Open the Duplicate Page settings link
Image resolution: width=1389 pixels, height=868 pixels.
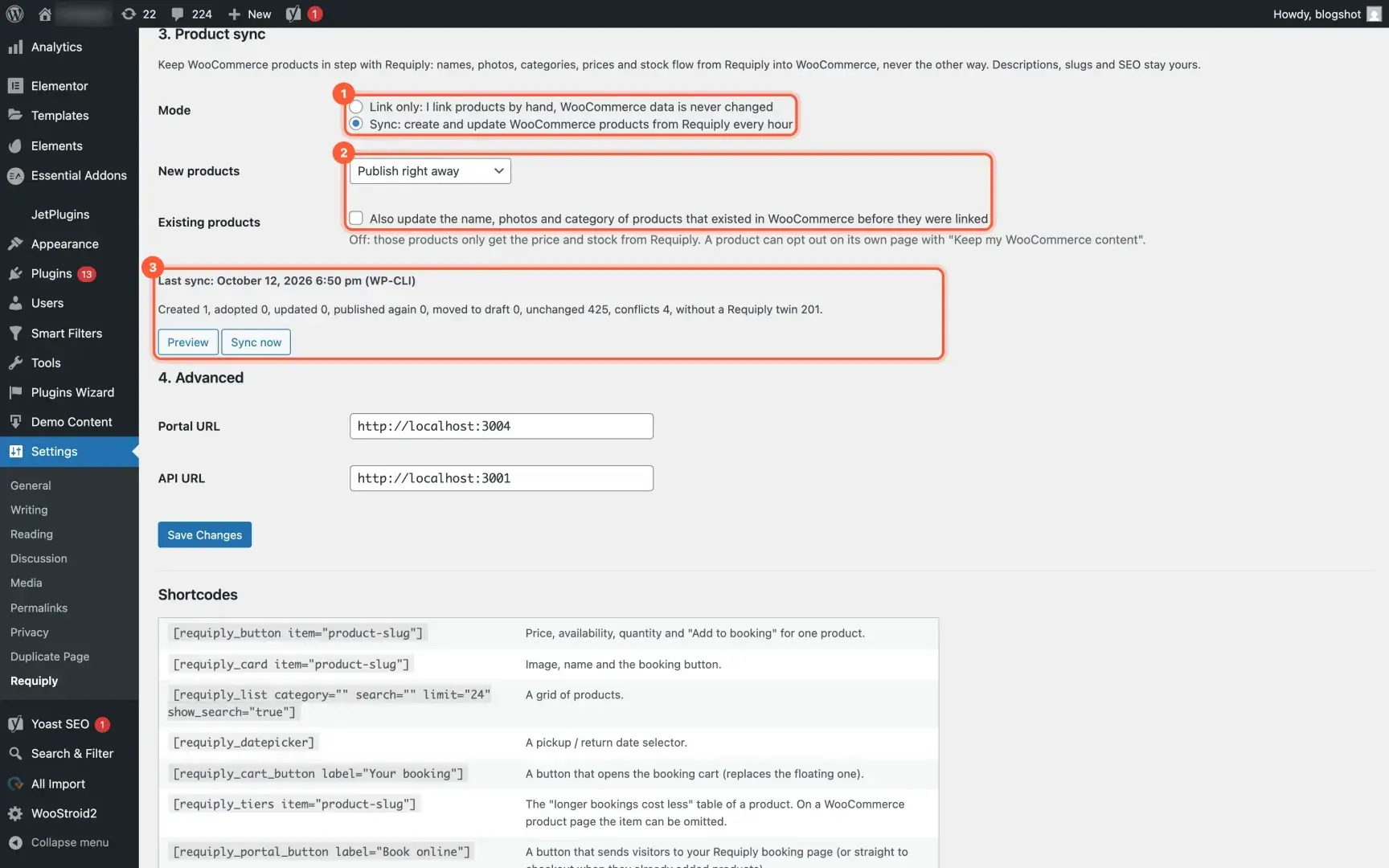pyautogui.click(x=50, y=657)
